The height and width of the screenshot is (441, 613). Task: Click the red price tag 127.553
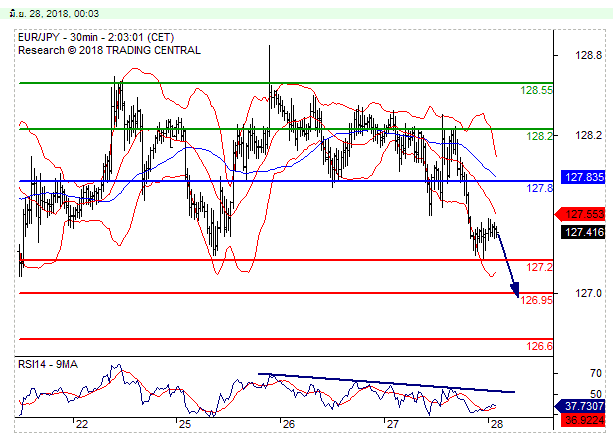pyautogui.click(x=581, y=214)
